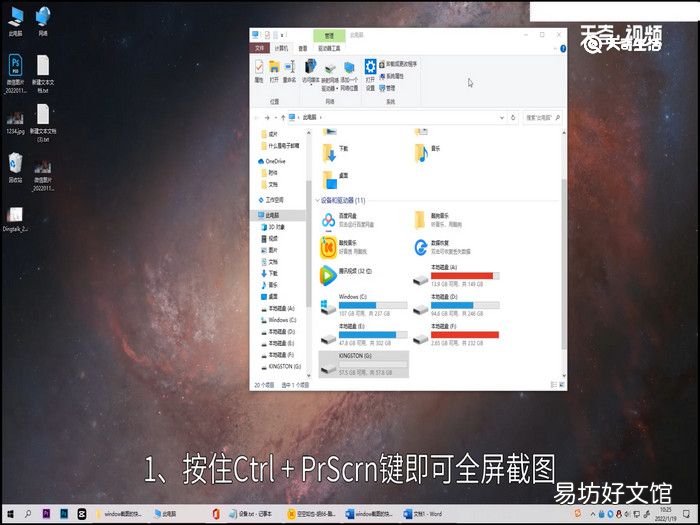The height and width of the screenshot is (525, 700).
Task: Select 3D Objects in navigation pane
Action: pyautogui.click(x=273, y=227)
